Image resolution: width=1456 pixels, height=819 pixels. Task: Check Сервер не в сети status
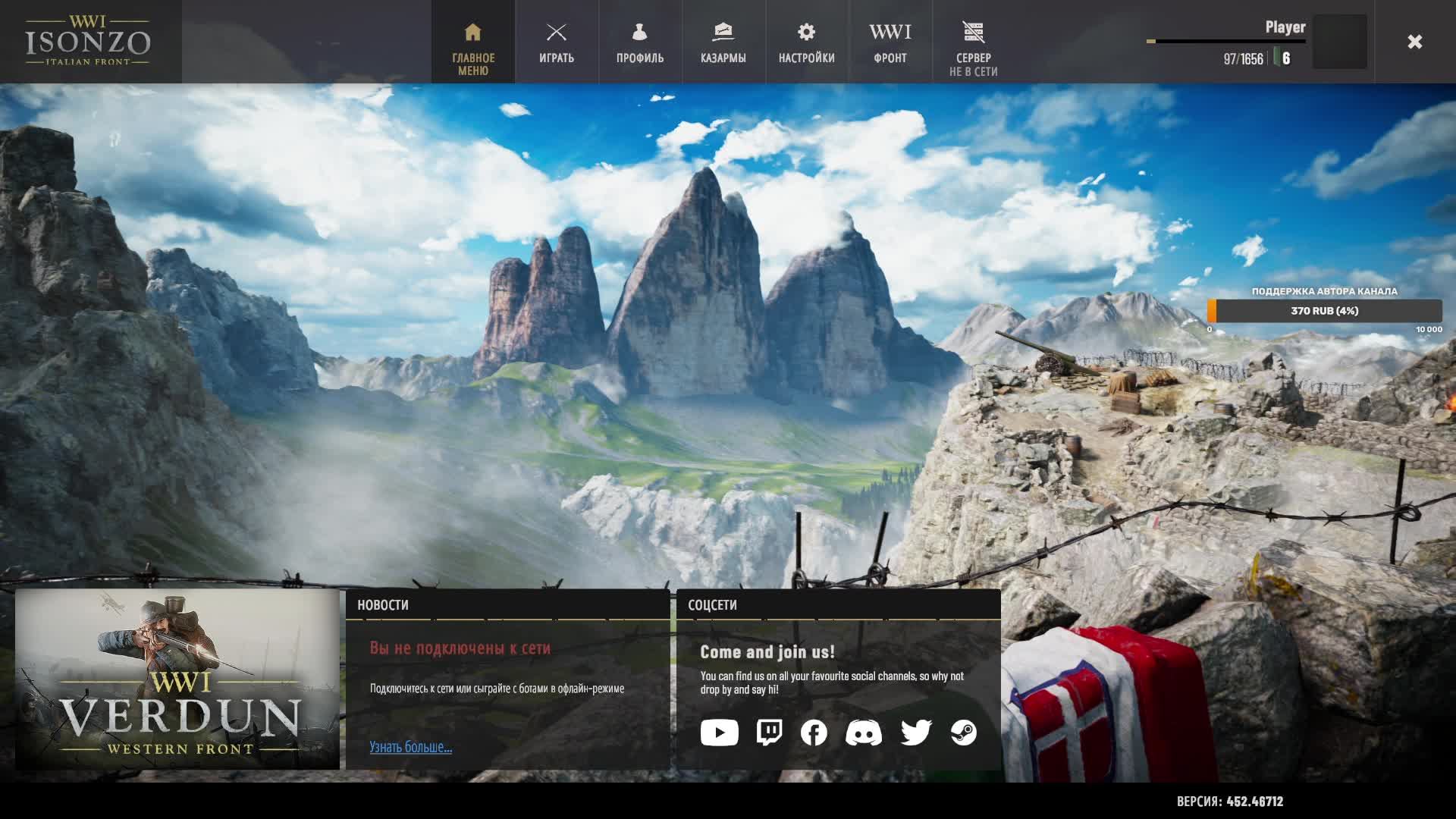[974, 42]
